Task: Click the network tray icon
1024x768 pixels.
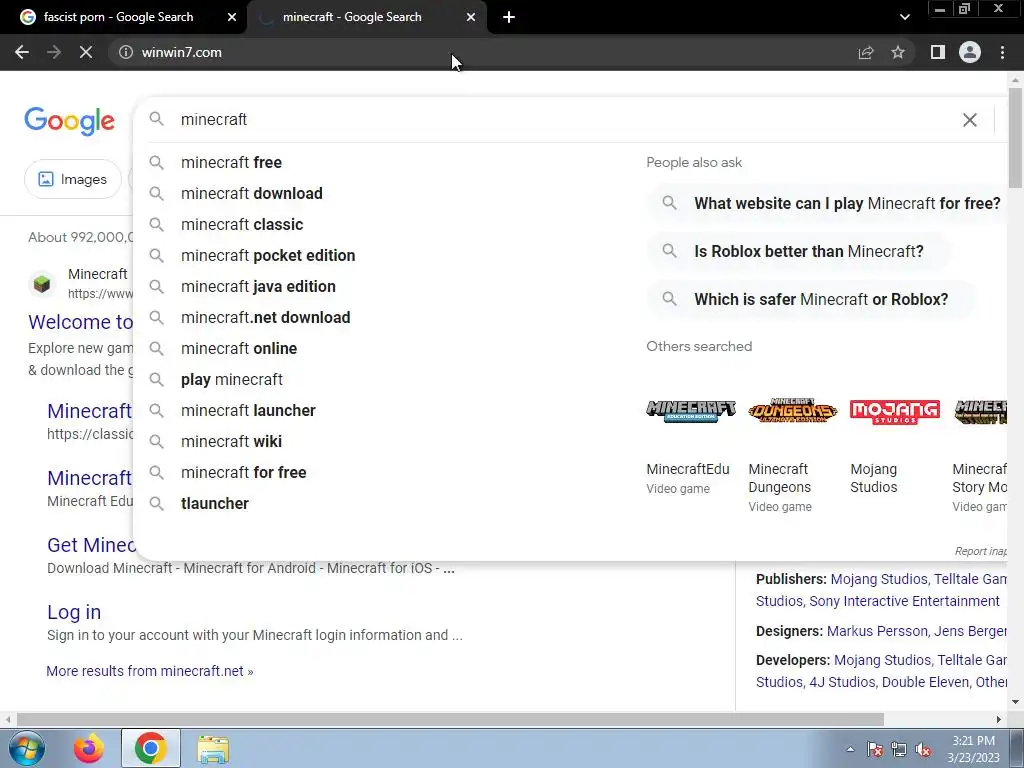Action: point(899,749)
